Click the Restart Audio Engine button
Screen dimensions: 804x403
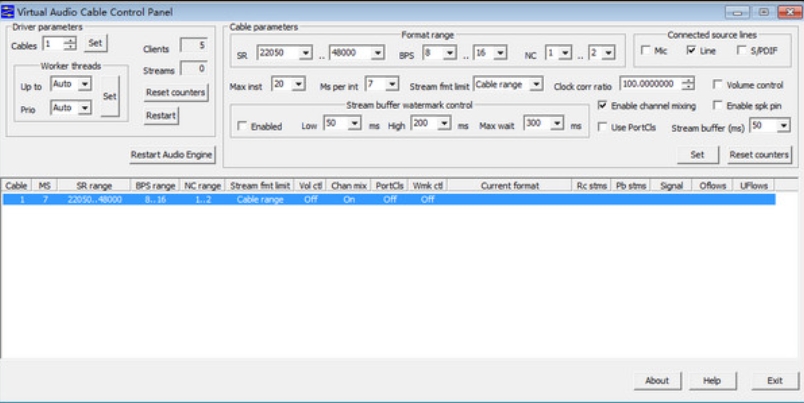coord(172,155)
